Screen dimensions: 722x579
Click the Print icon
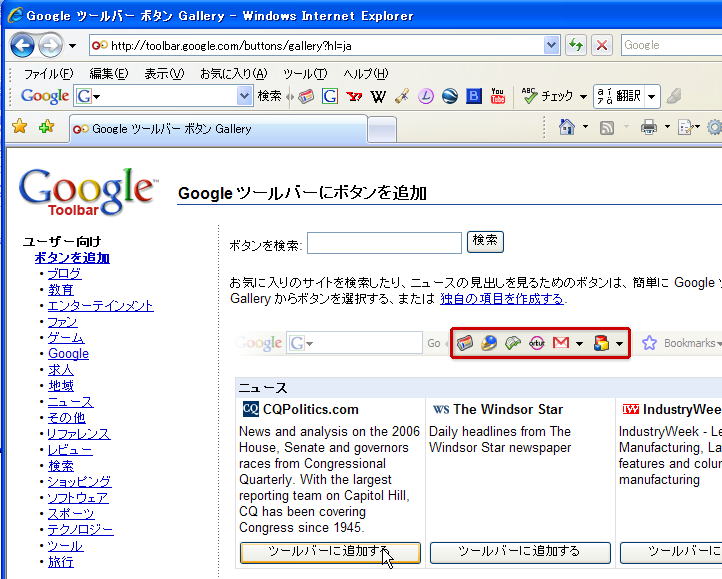pos(649,127)
